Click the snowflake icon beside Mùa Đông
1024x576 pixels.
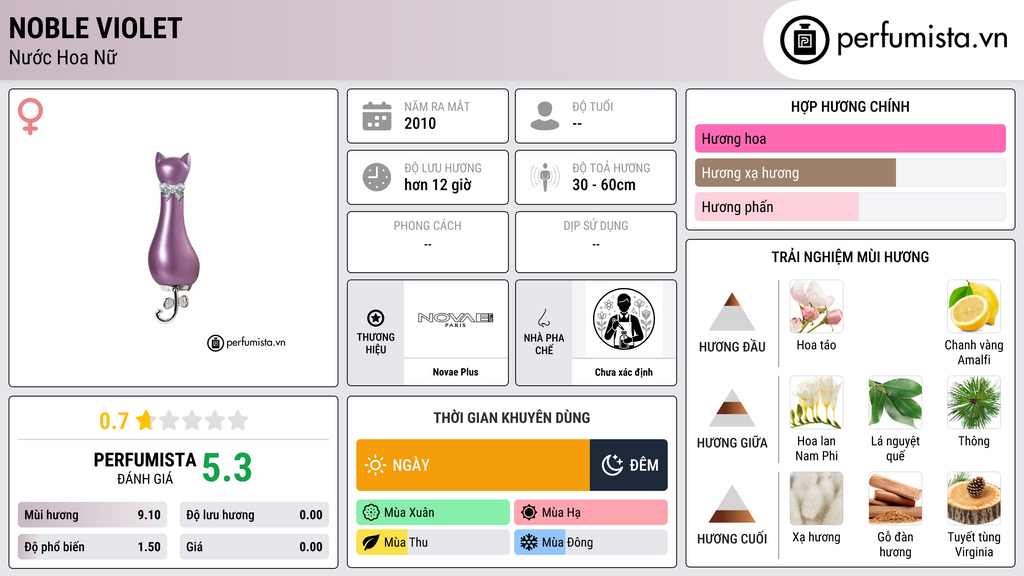pyautogui.click(x=529, y=542)
